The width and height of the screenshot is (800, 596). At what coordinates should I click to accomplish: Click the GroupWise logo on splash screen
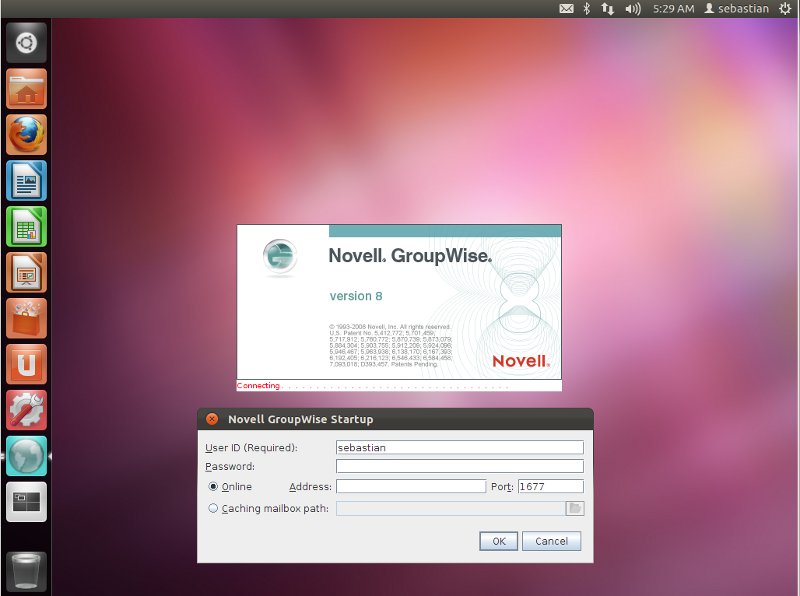point(280,256)
